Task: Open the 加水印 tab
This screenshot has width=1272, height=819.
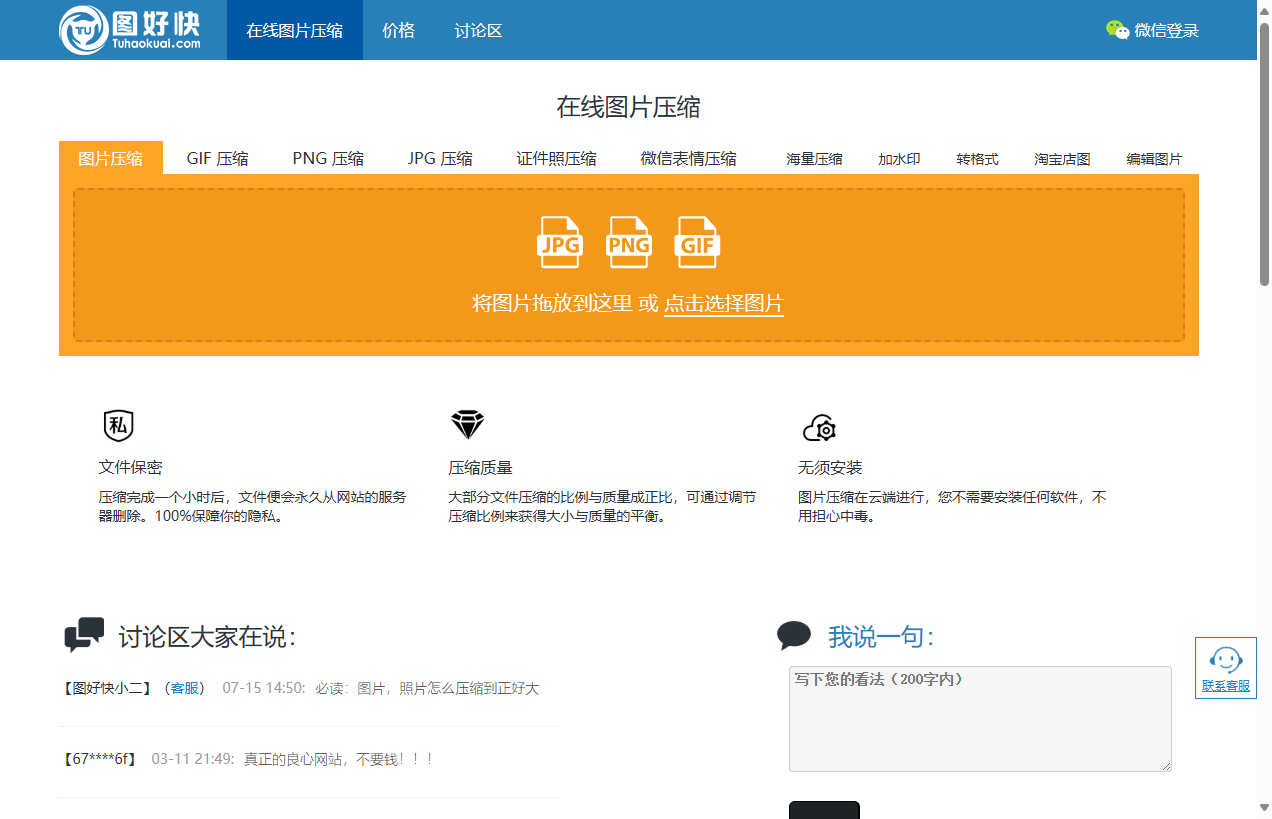Action: (x=898, y=158)
